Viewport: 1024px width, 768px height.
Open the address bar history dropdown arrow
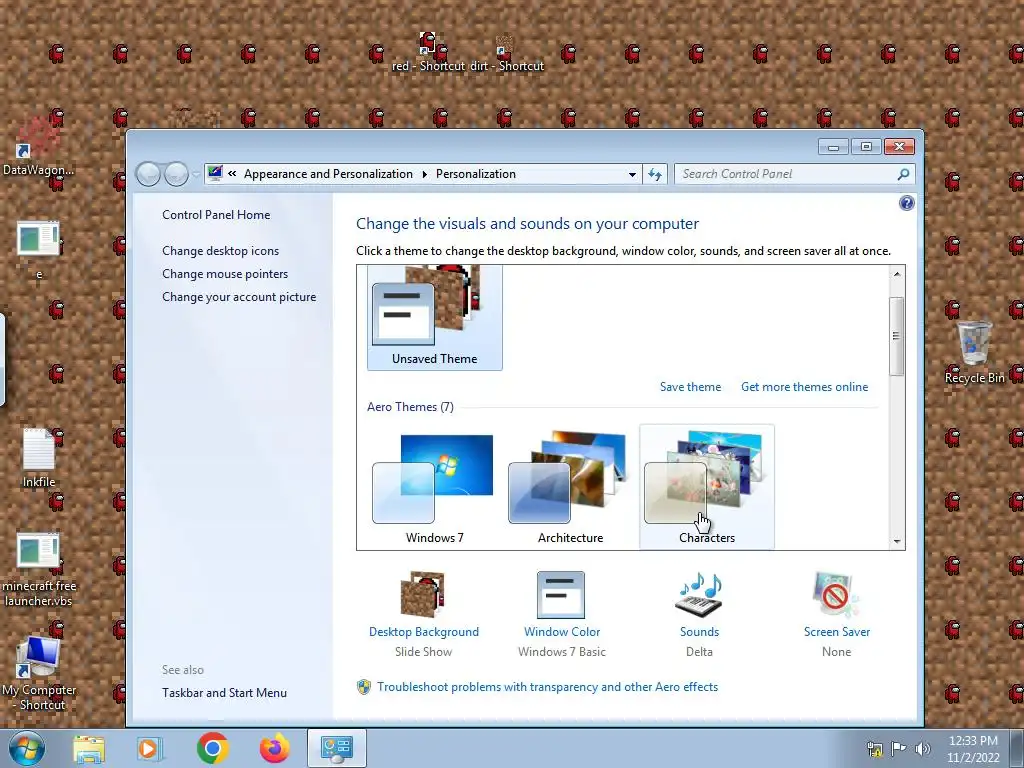point(632,174)
